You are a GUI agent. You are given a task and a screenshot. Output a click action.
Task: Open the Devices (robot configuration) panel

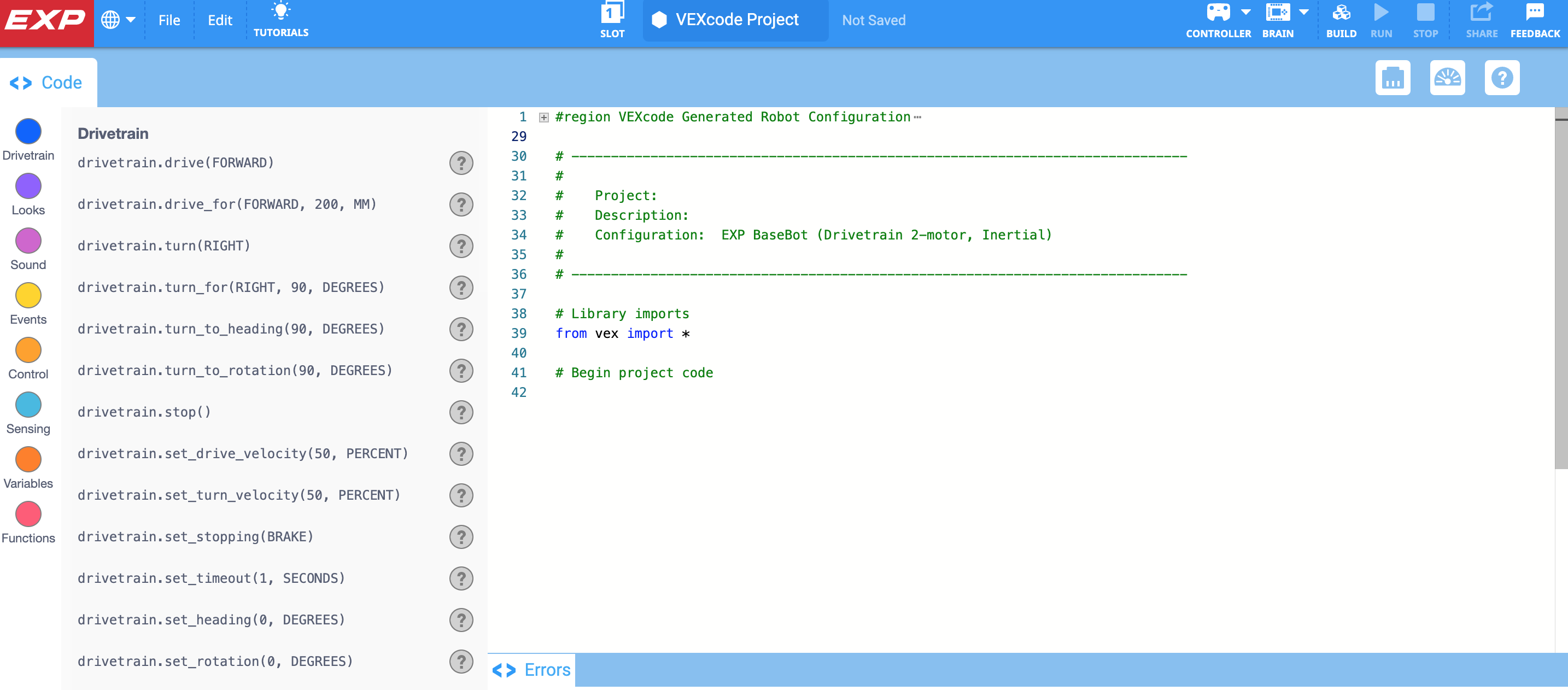click(x=1392, y=78)
